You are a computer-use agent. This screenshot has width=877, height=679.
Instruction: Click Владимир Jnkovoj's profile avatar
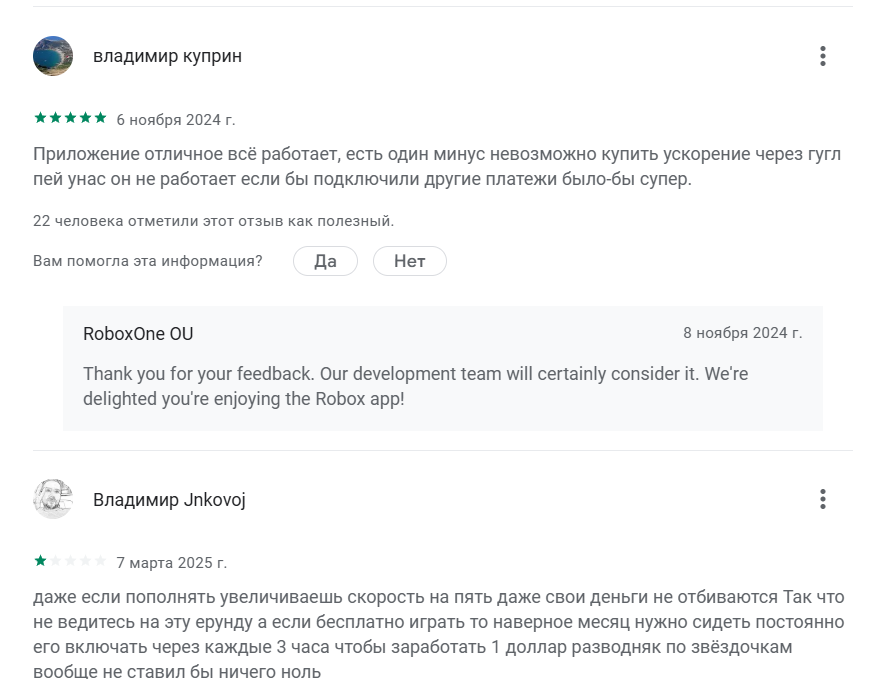coord(53,499)
